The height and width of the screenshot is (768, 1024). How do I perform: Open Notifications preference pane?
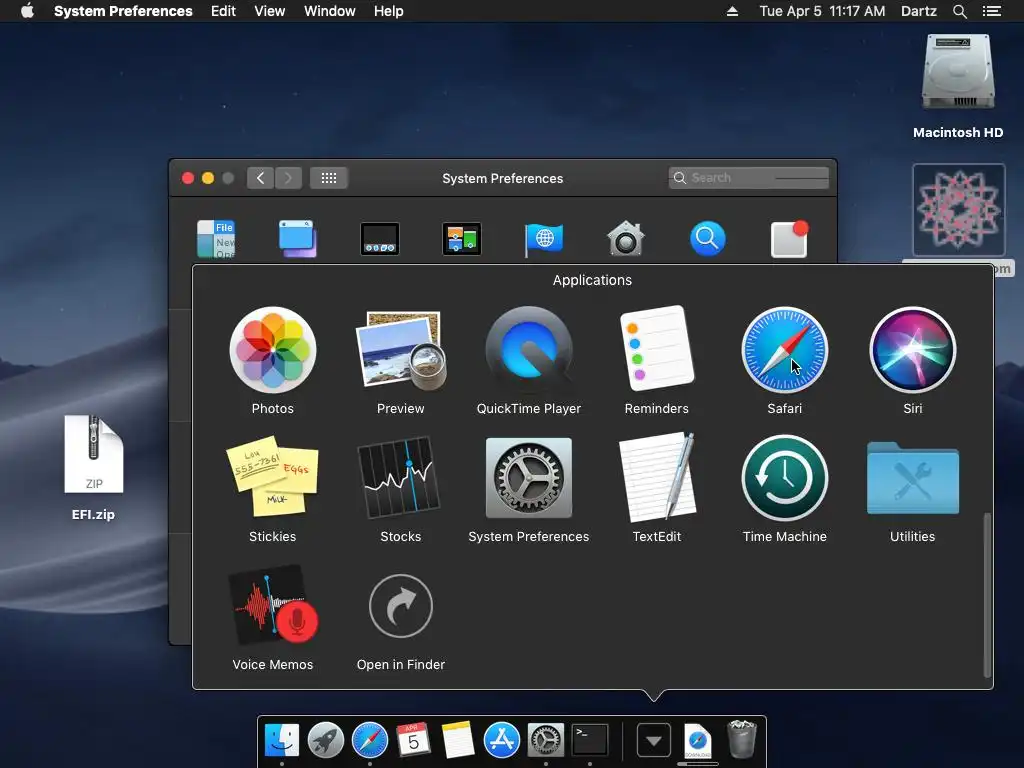[x=790, y=239]
